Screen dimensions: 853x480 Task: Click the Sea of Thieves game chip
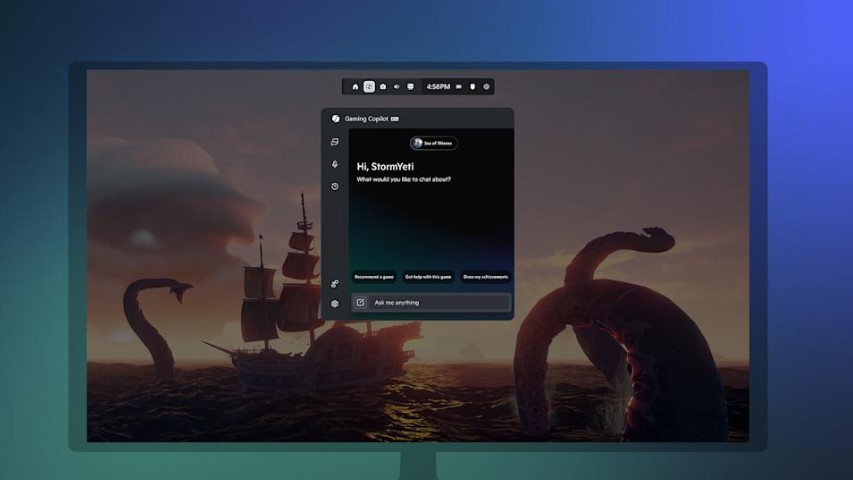[434, 143]
